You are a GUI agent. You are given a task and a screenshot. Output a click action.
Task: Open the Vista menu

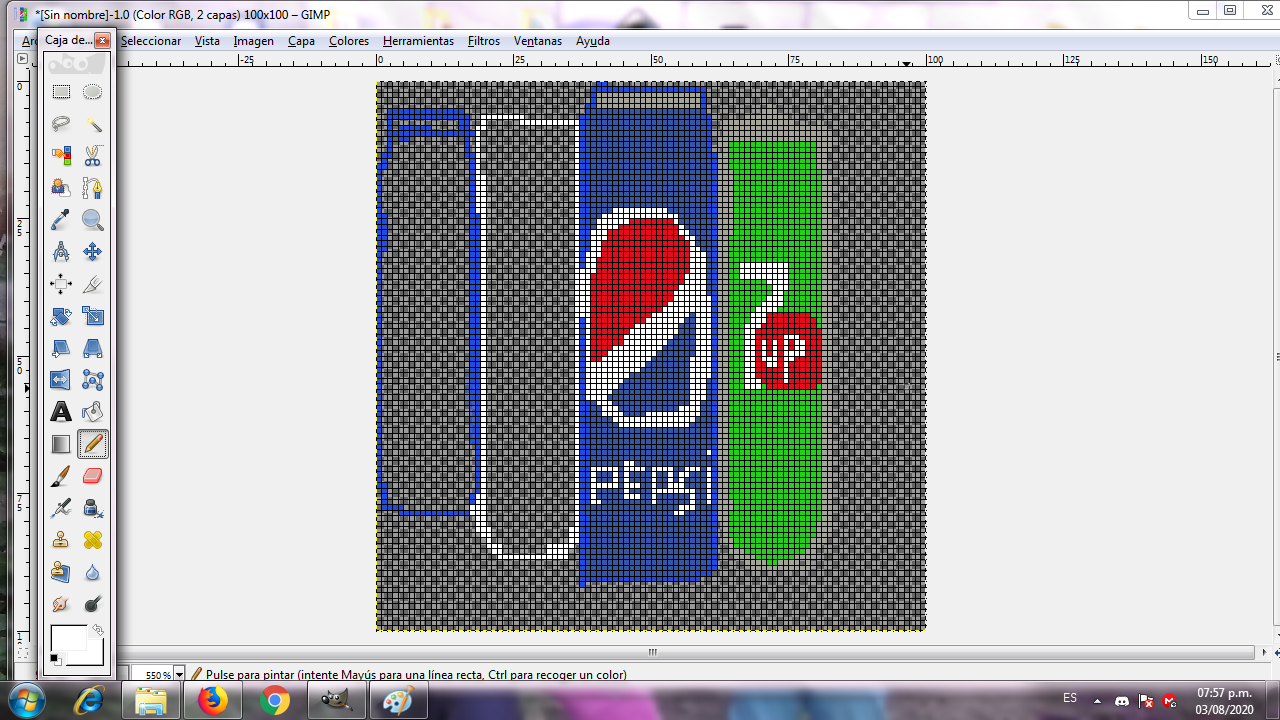[x=207, y=41]
